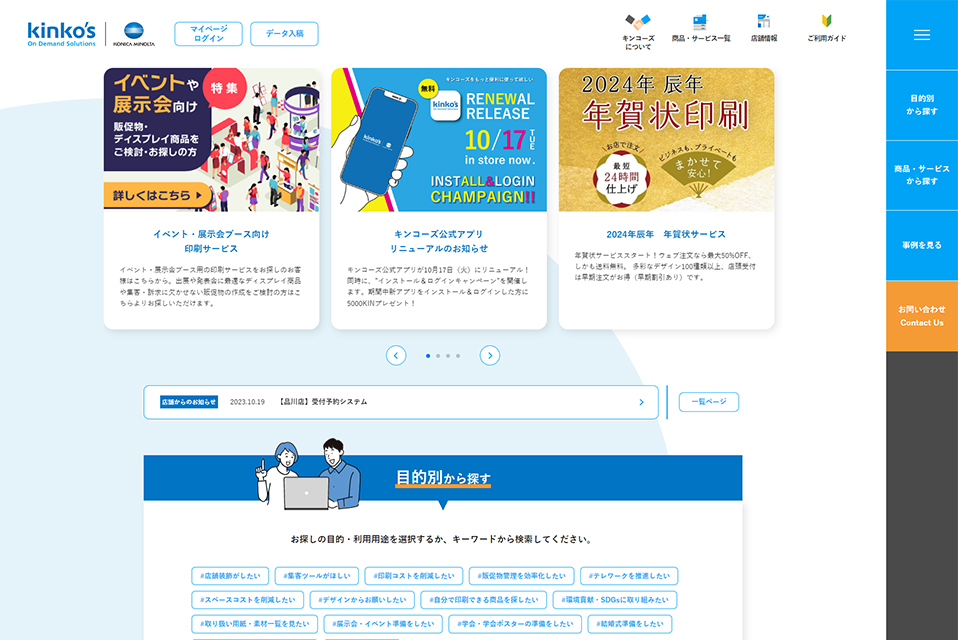This screenshot has width=958, height=640.
Task: Click the データ入稿 button
Action: [284, 34]
